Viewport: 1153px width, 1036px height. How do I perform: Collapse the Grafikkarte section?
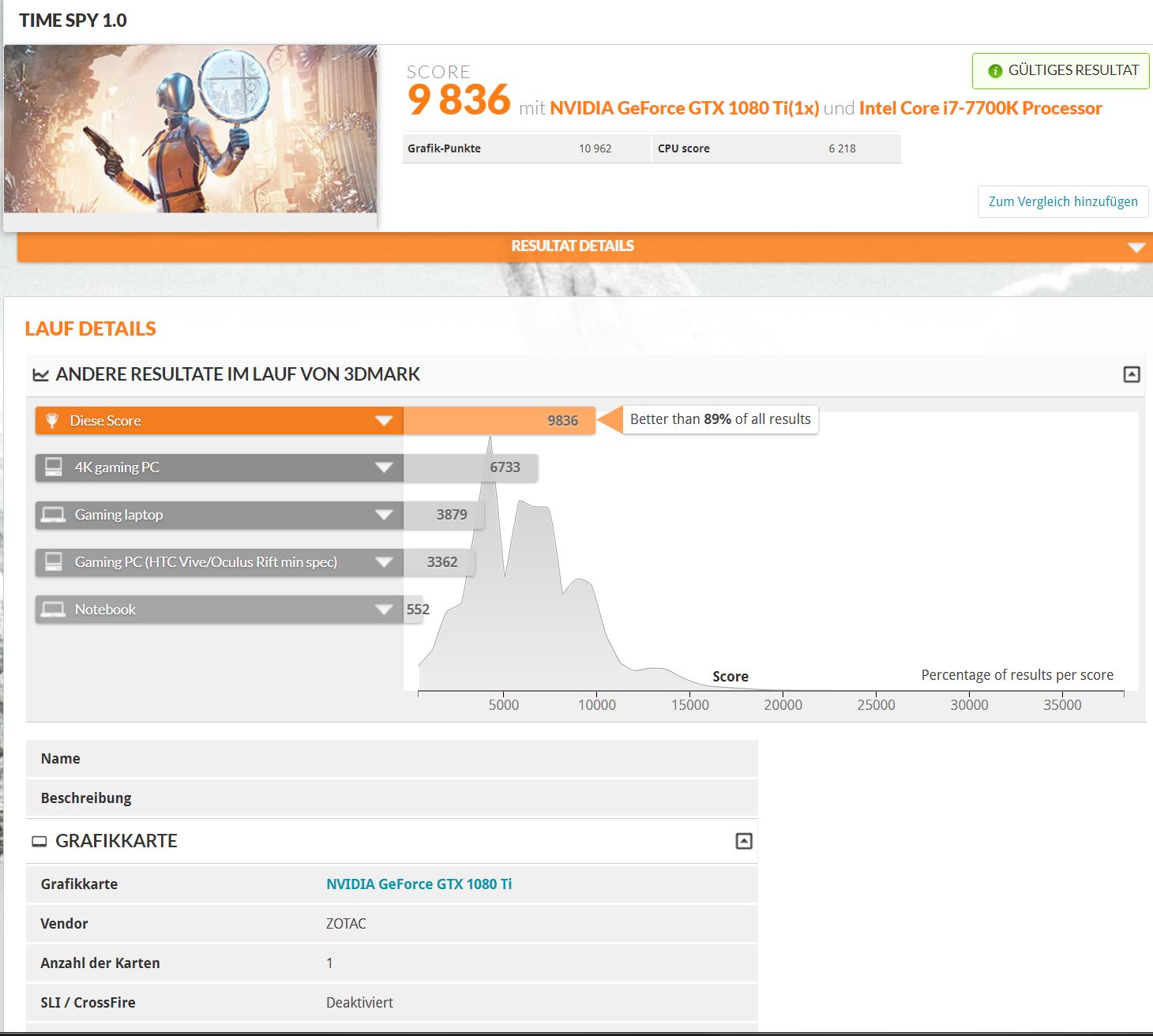pos(744,841)
